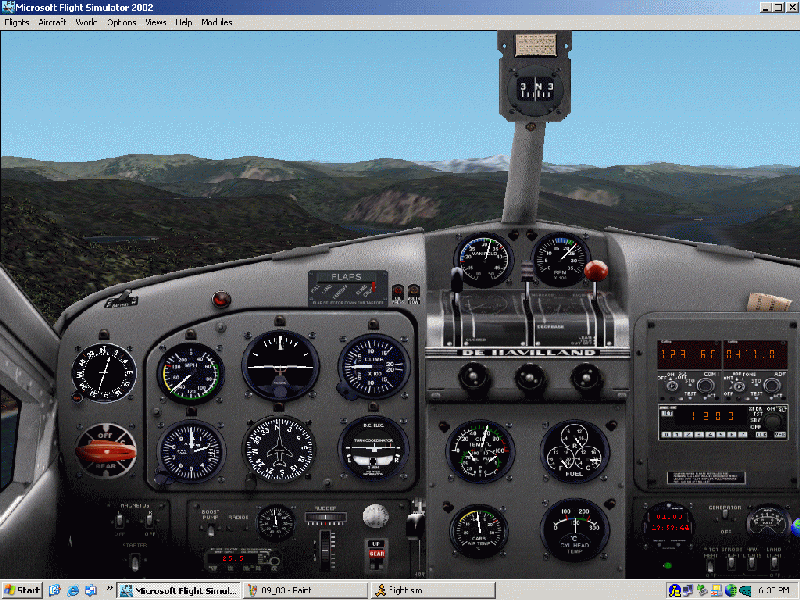Switch to the 09_00 - Paint taskbar window

pos(306,590)
